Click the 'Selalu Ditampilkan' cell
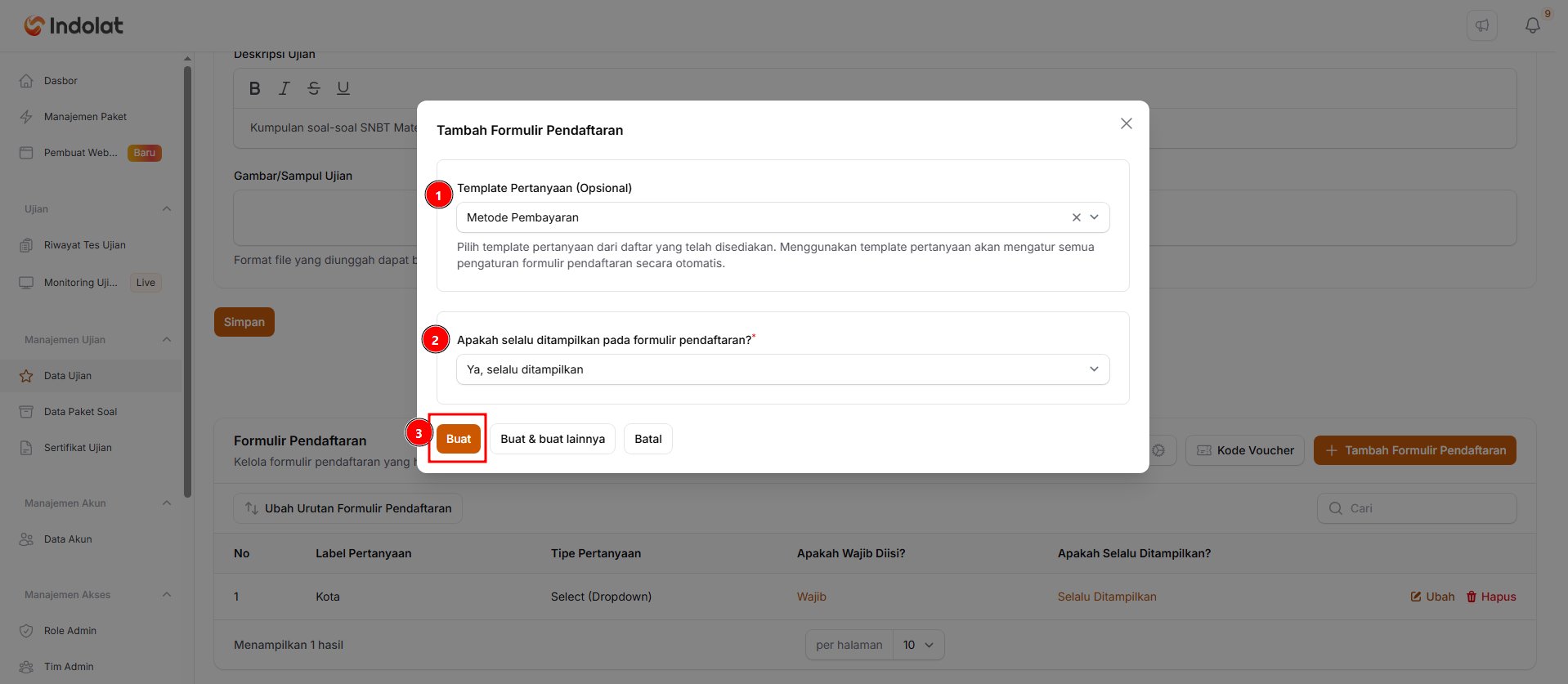This screenshot has width=1568, height=684. 1107,597
